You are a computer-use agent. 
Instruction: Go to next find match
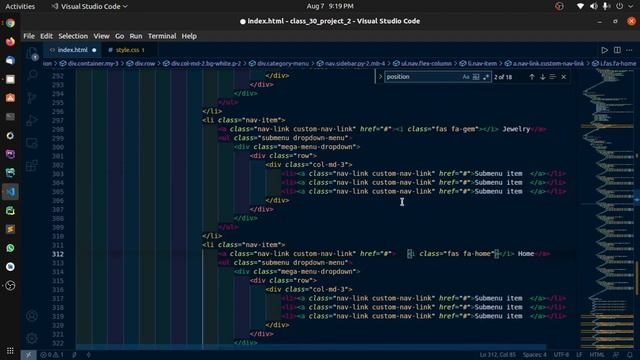tap(542, 77)
